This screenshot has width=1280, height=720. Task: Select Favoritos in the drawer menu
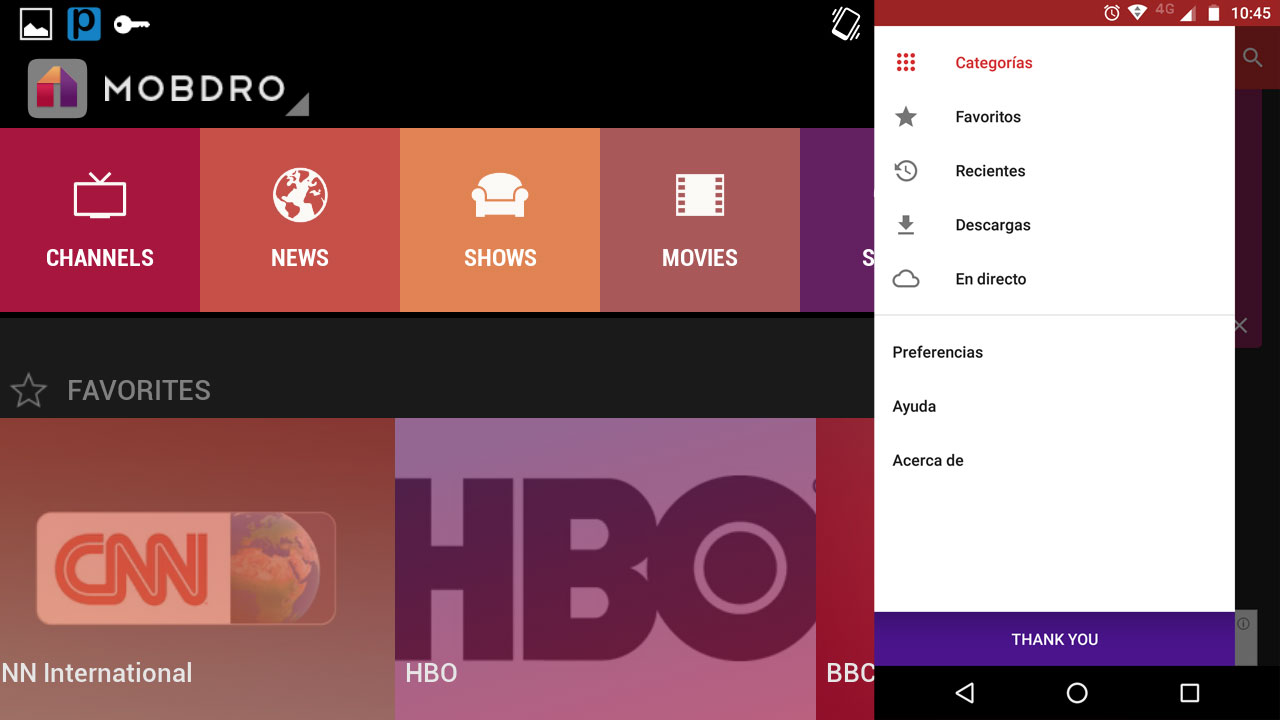tap(1054, 117)
